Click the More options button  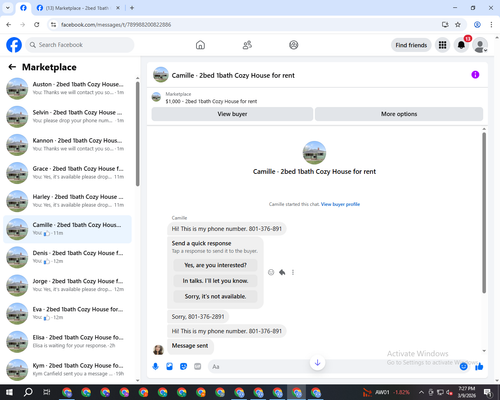point(399,114)
